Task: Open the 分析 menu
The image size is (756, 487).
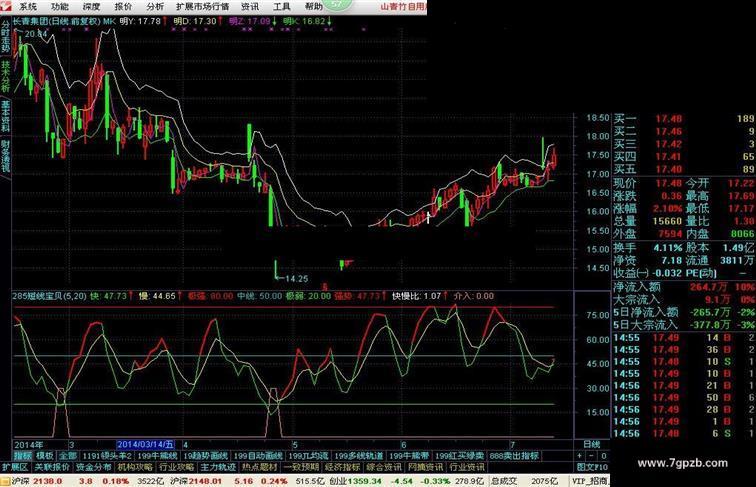Action: [155, 7]
